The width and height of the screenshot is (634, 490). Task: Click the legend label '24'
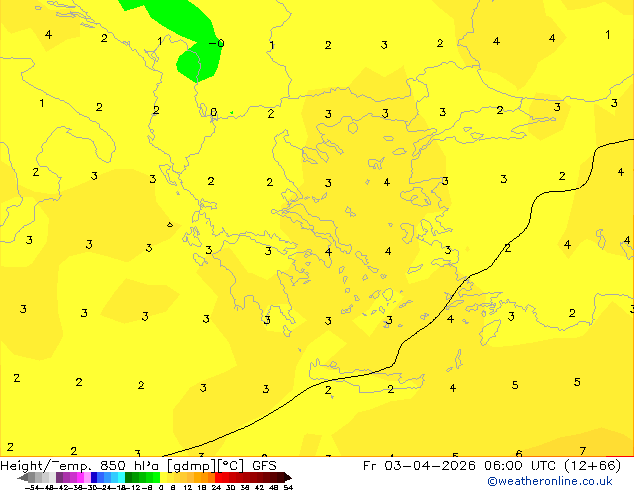[216, 487]
